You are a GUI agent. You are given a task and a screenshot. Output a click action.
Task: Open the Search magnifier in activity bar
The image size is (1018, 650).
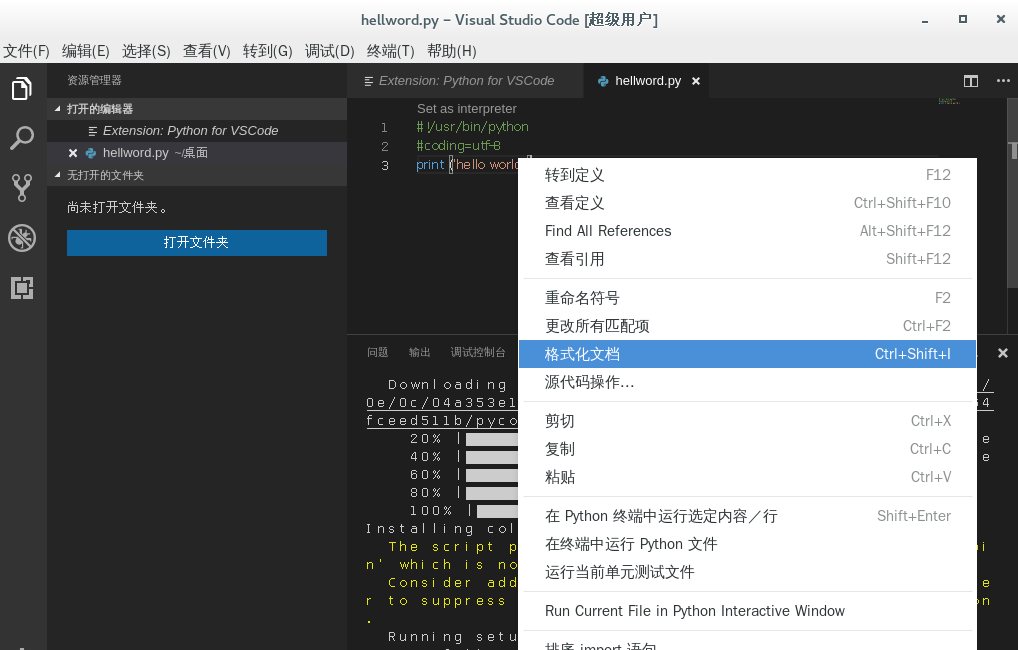pos(21,138)
